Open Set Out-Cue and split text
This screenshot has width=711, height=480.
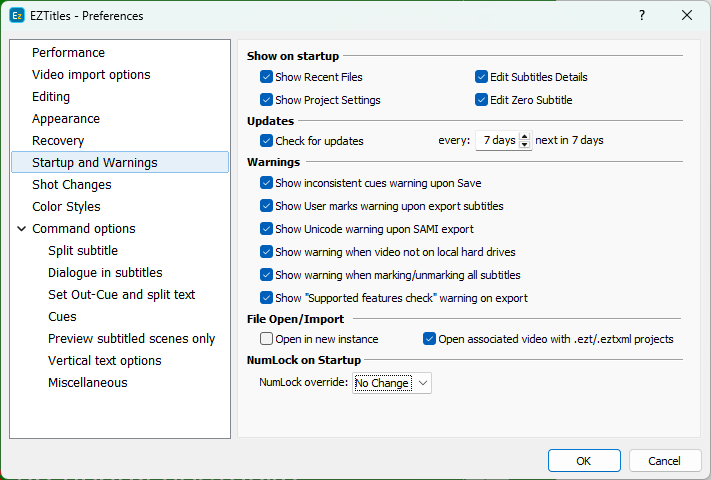coord(122,295)
